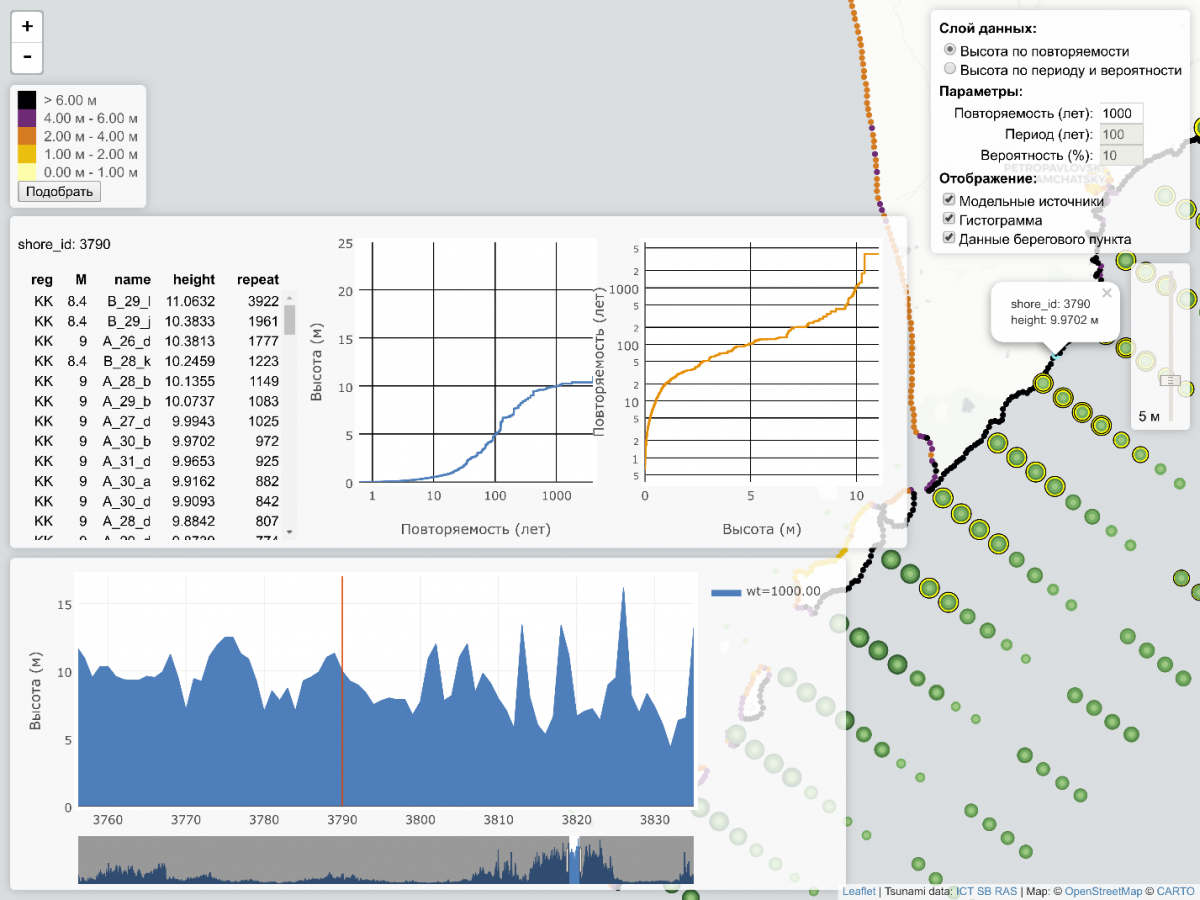This screenshot has height=900, width=1200.
Task: Close the shore_id 3790 popup
Action: [1106, 294]
